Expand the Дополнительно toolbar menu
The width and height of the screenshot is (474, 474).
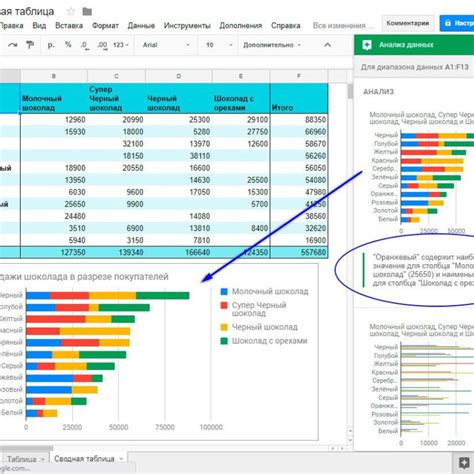(272, 45)
